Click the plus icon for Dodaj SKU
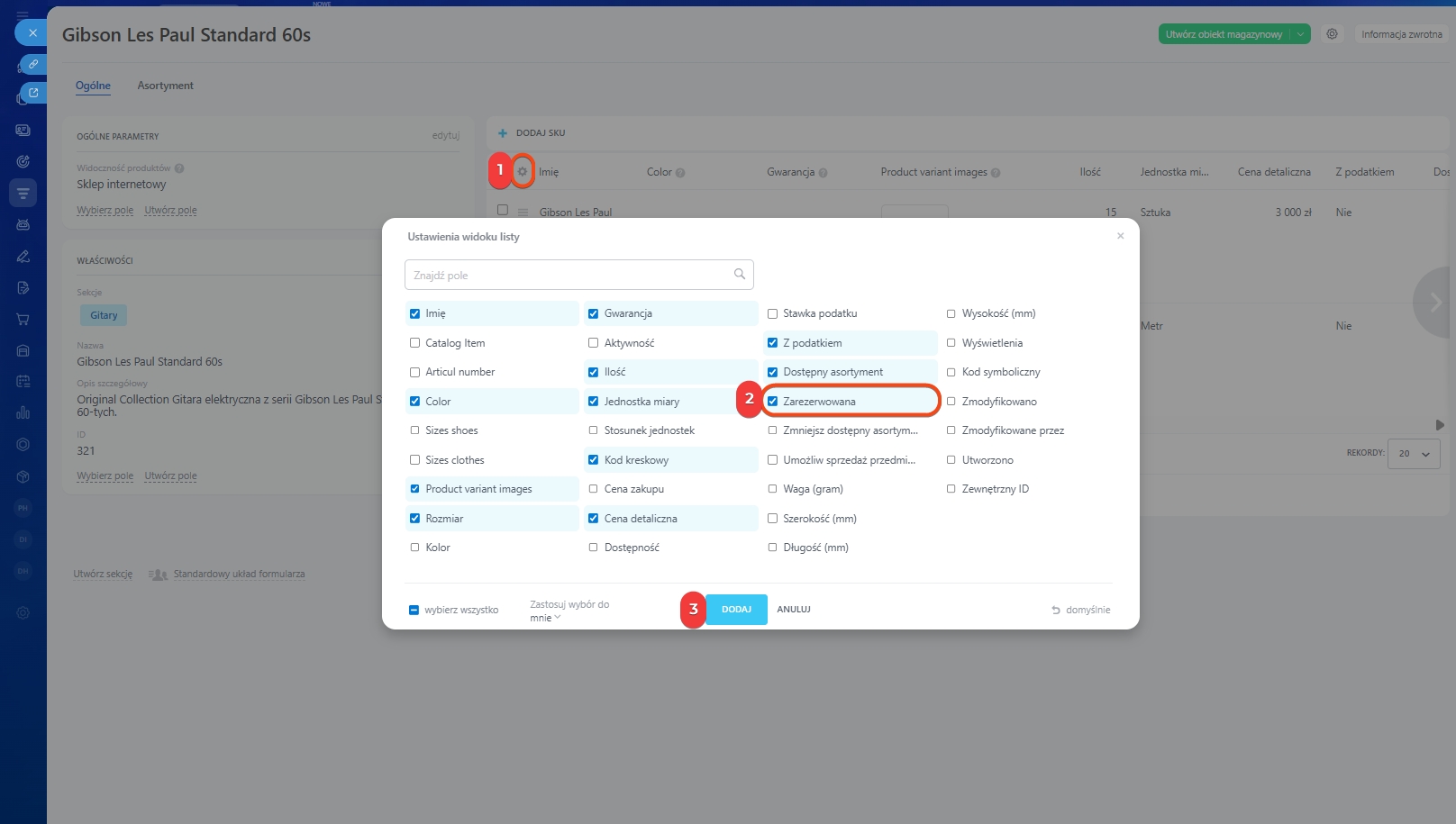This screenshot has width=1456, height=824. (503, 133)
